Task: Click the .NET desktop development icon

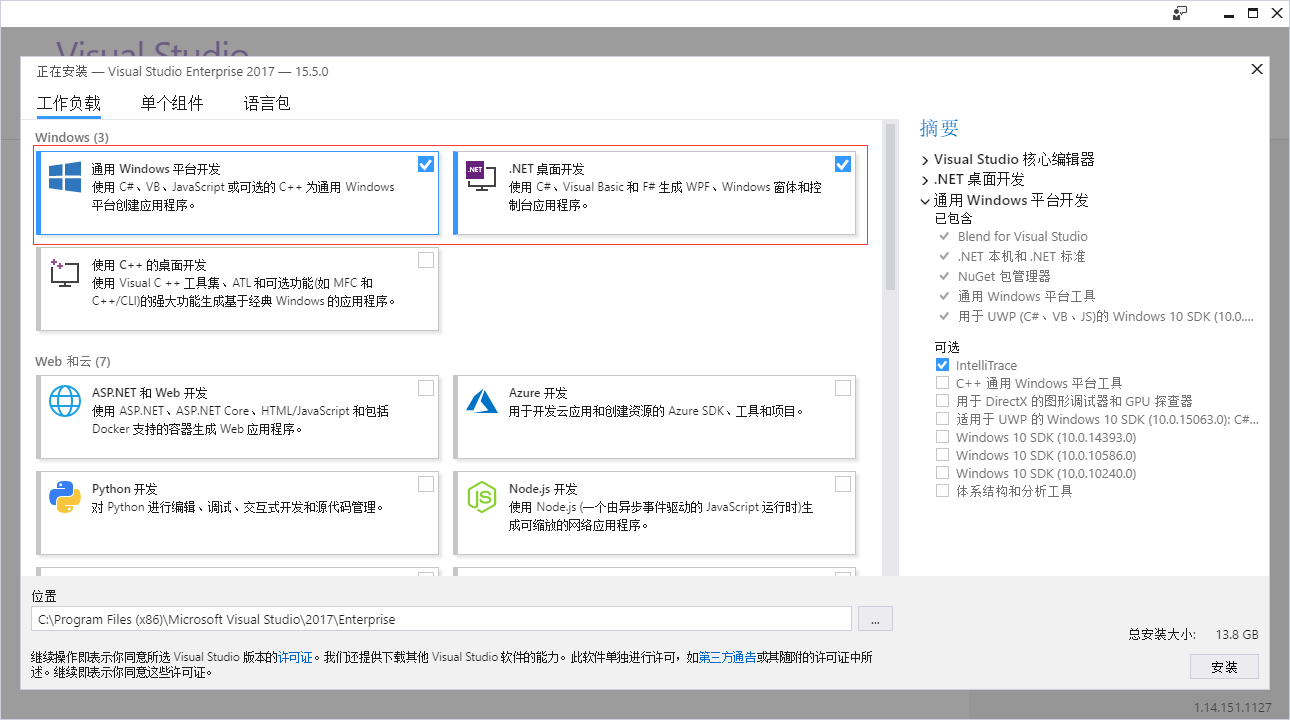Action: click(x=481, y=177)
